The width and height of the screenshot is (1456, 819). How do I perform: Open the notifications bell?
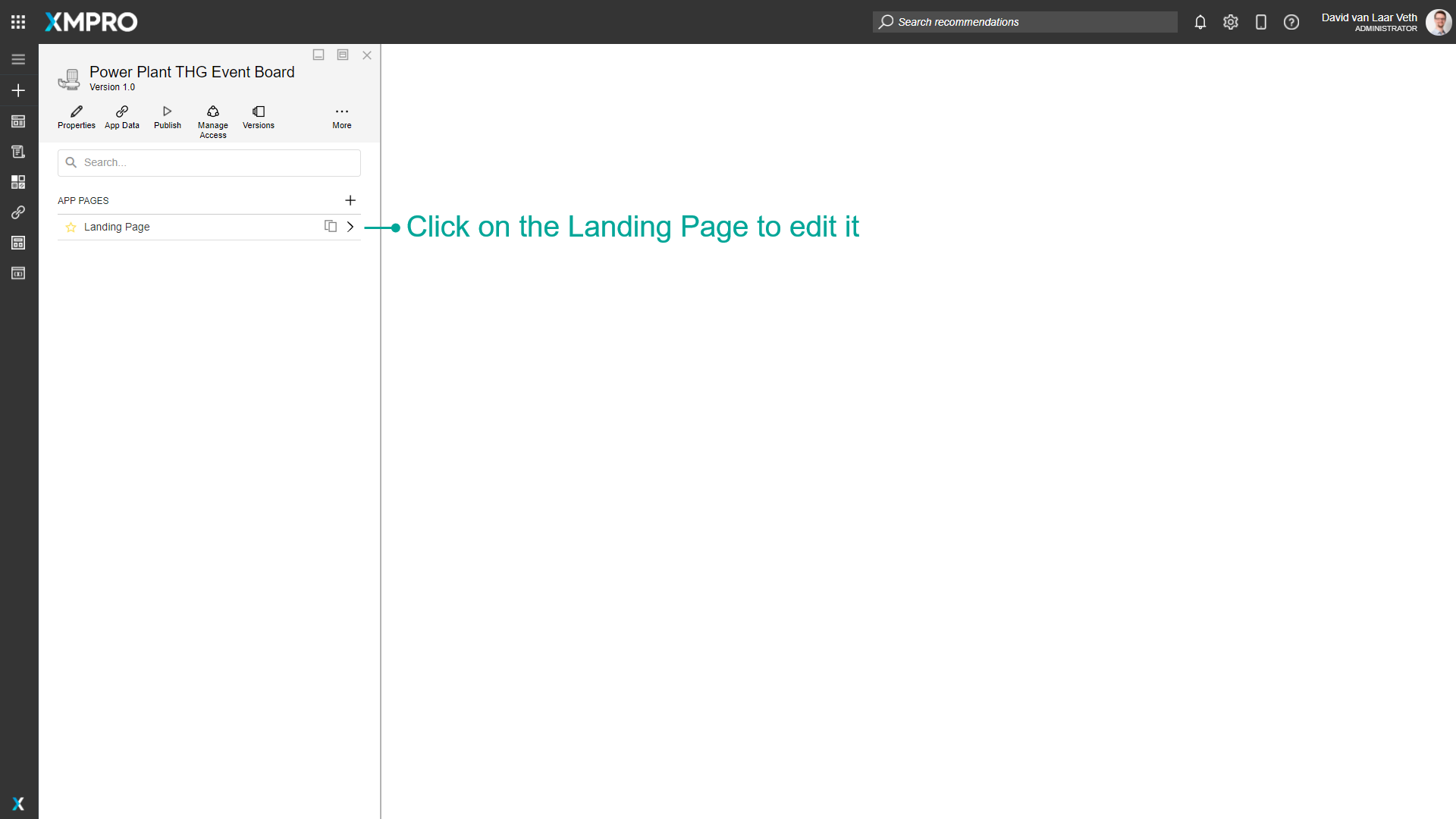click(x=1200, y=22)
